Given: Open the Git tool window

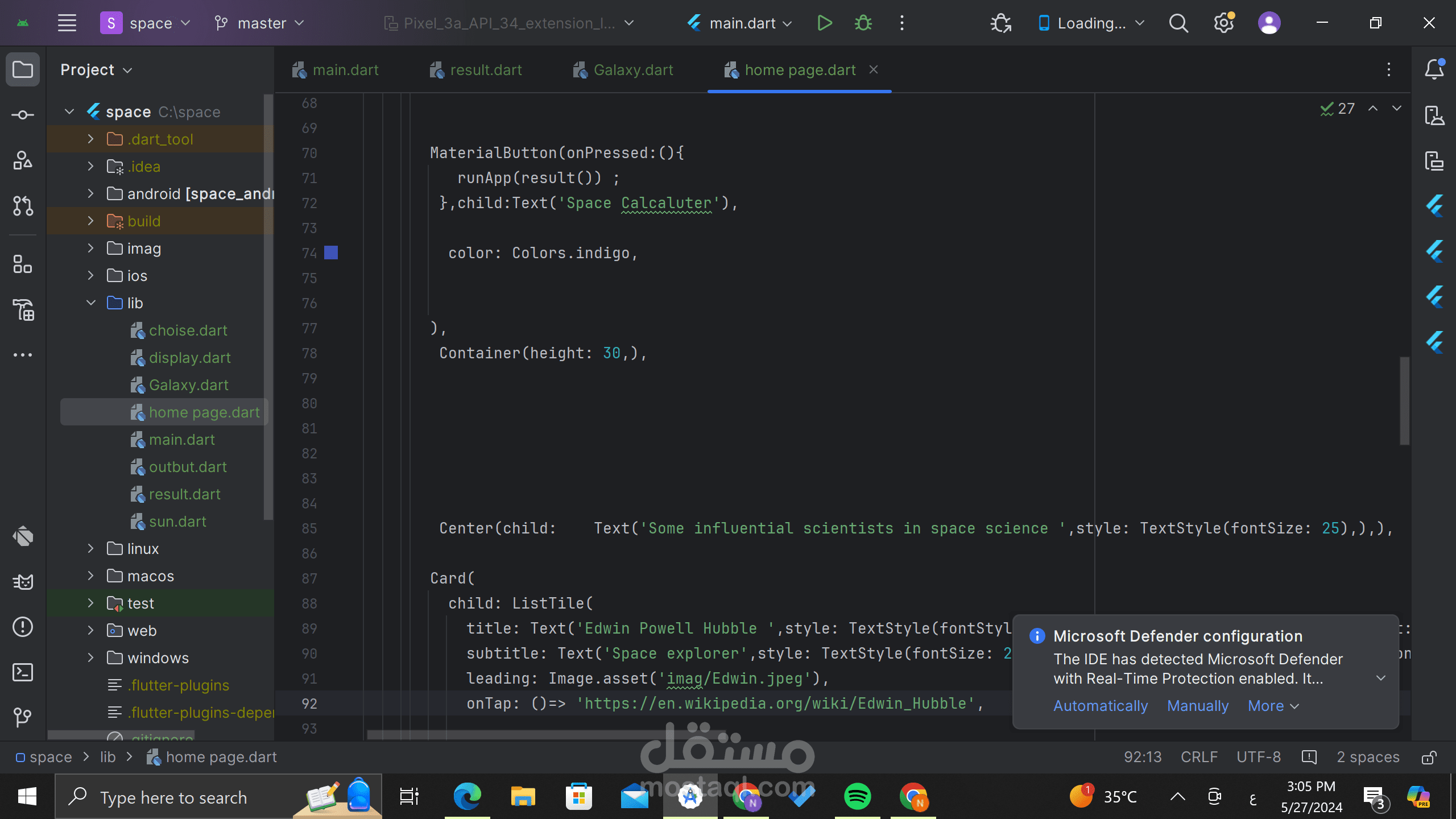Looking at the screenshot, I should [x=23, y=718].
